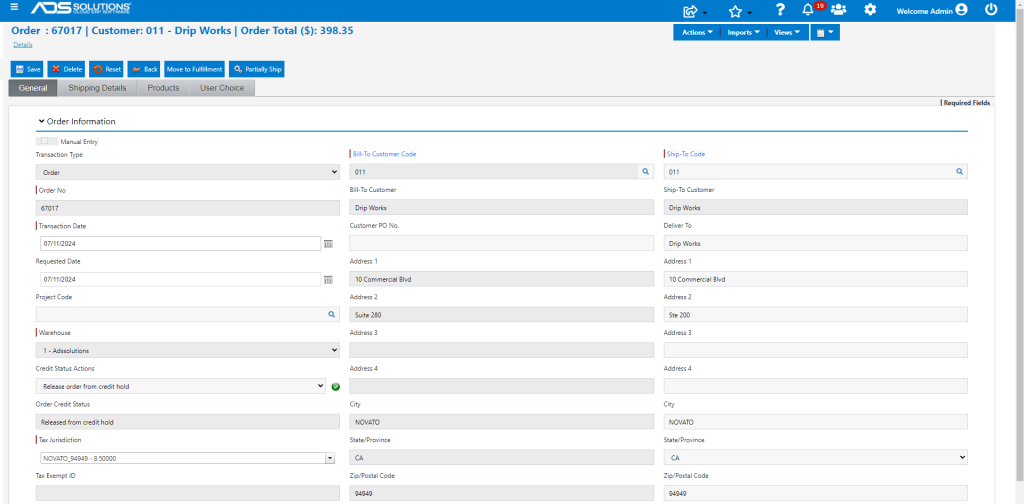Click the Customer PO No. field
Image resolution: width=1024 pixels, height=504 pixels.
click(x=502, y=243)
